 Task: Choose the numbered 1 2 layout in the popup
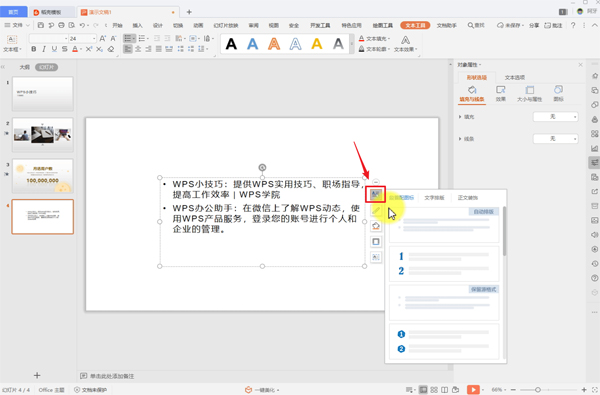pyautogui.click(x=444, y=264)
